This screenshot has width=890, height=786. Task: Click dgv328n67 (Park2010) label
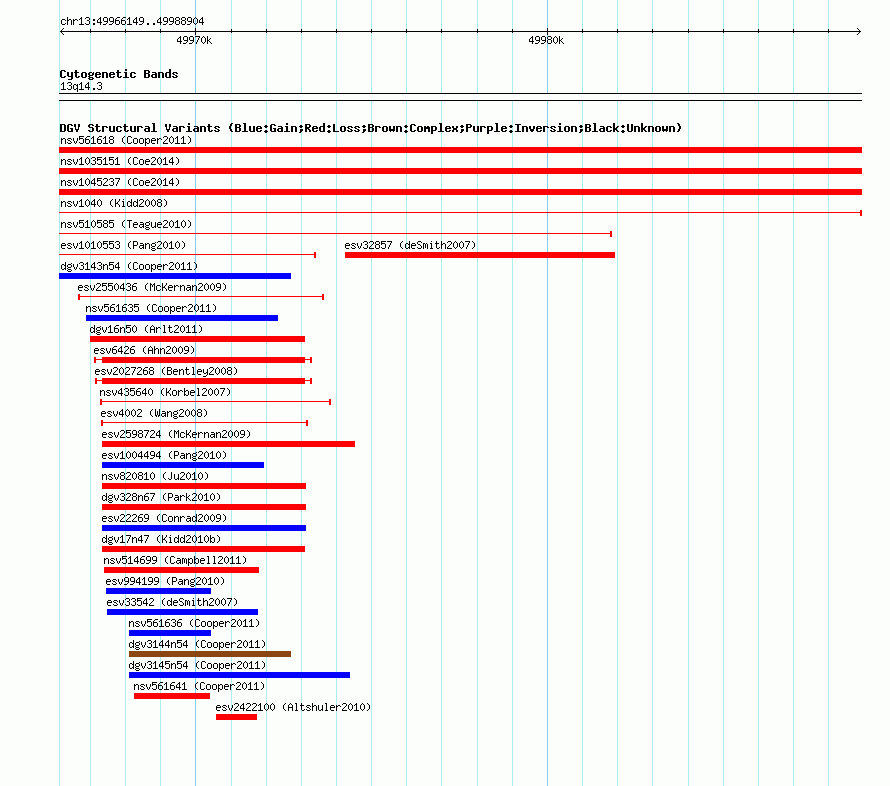coord(161,497)
